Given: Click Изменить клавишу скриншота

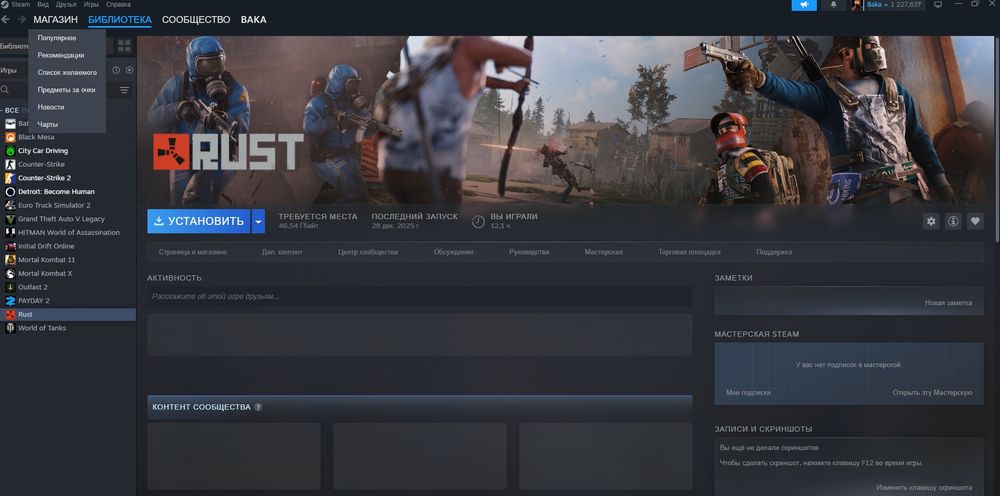Looking at the screenshot, I should click(924, 487).
